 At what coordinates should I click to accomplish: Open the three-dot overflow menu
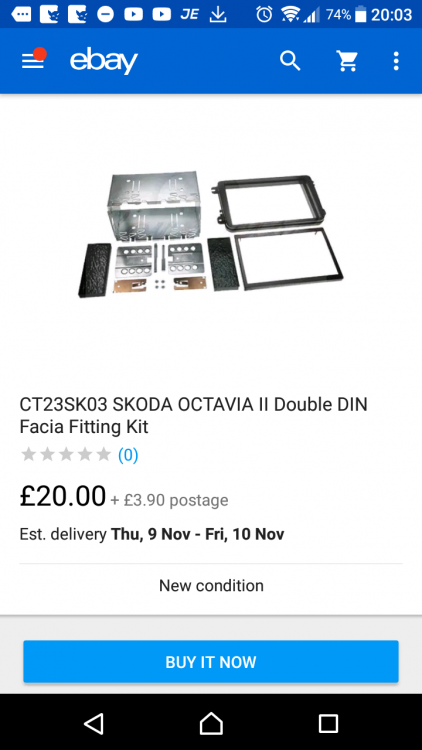[x=396, y=61]
